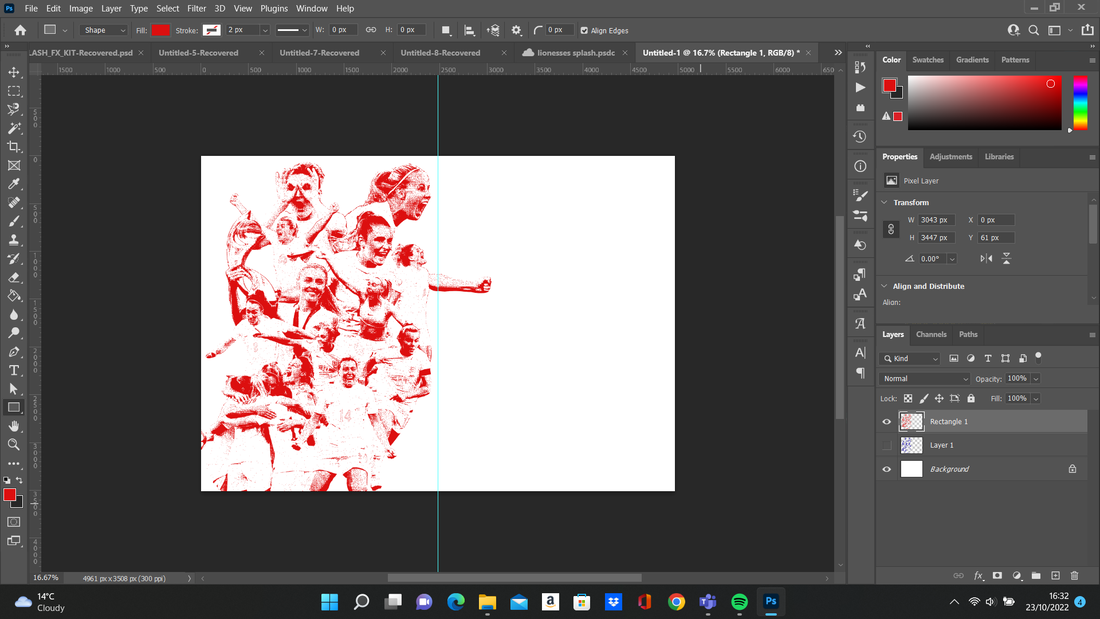The height and width of the screenshot is (619, 1100).
Task: Toggle the width-height link in Transform properties
Action: coord(891,229)
